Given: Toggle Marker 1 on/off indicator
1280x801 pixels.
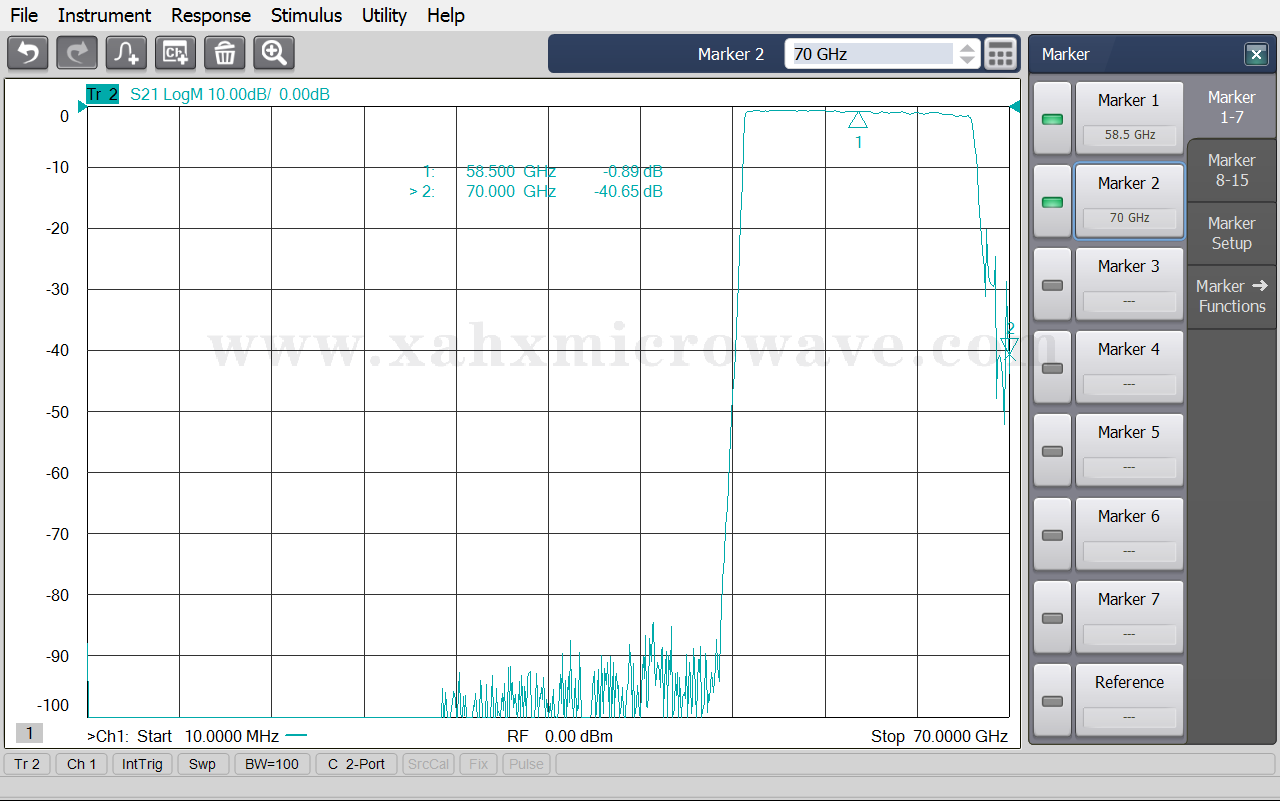Looking at the screenshot, I should 1052,119.
